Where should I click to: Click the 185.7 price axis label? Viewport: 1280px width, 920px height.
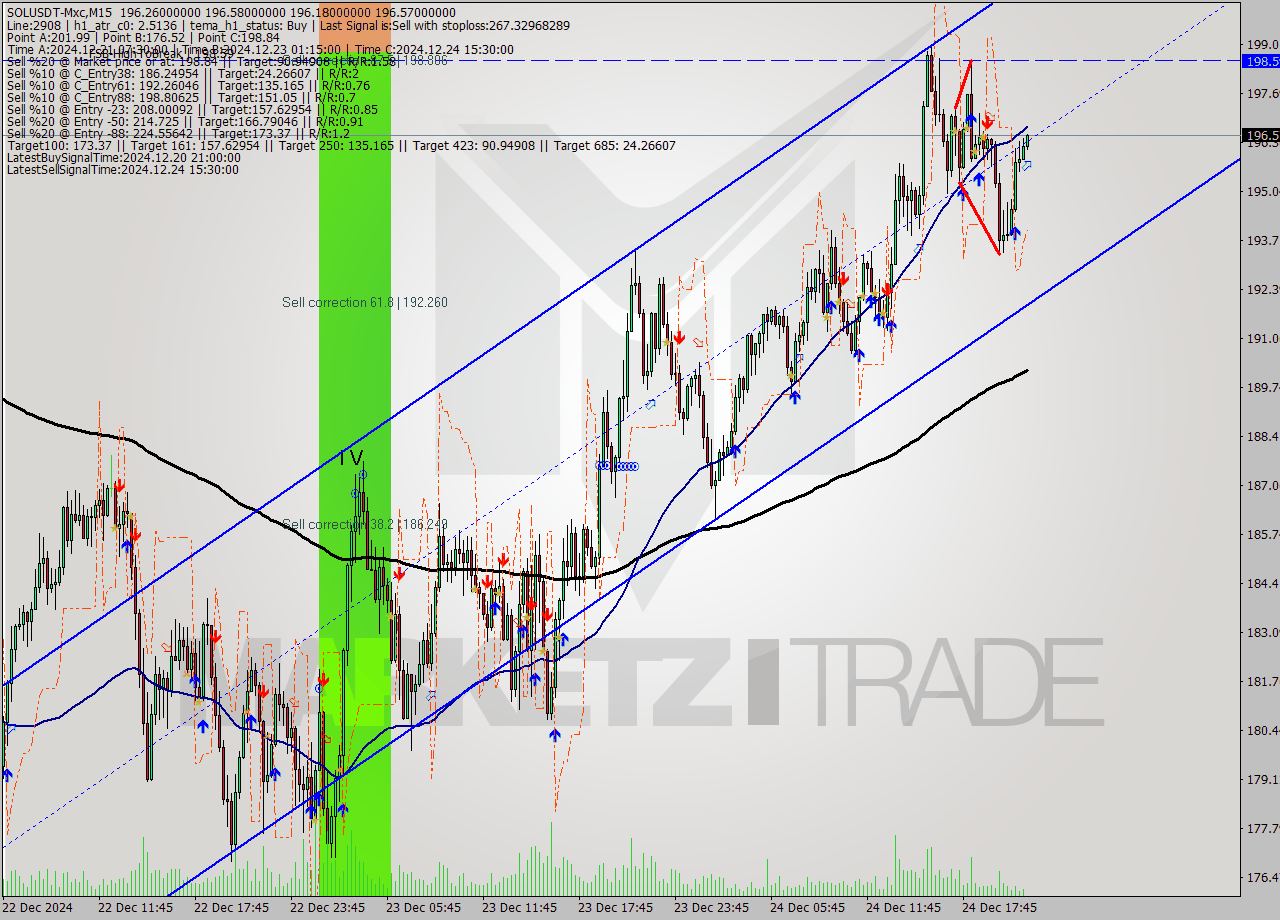tap(1262, 535)
